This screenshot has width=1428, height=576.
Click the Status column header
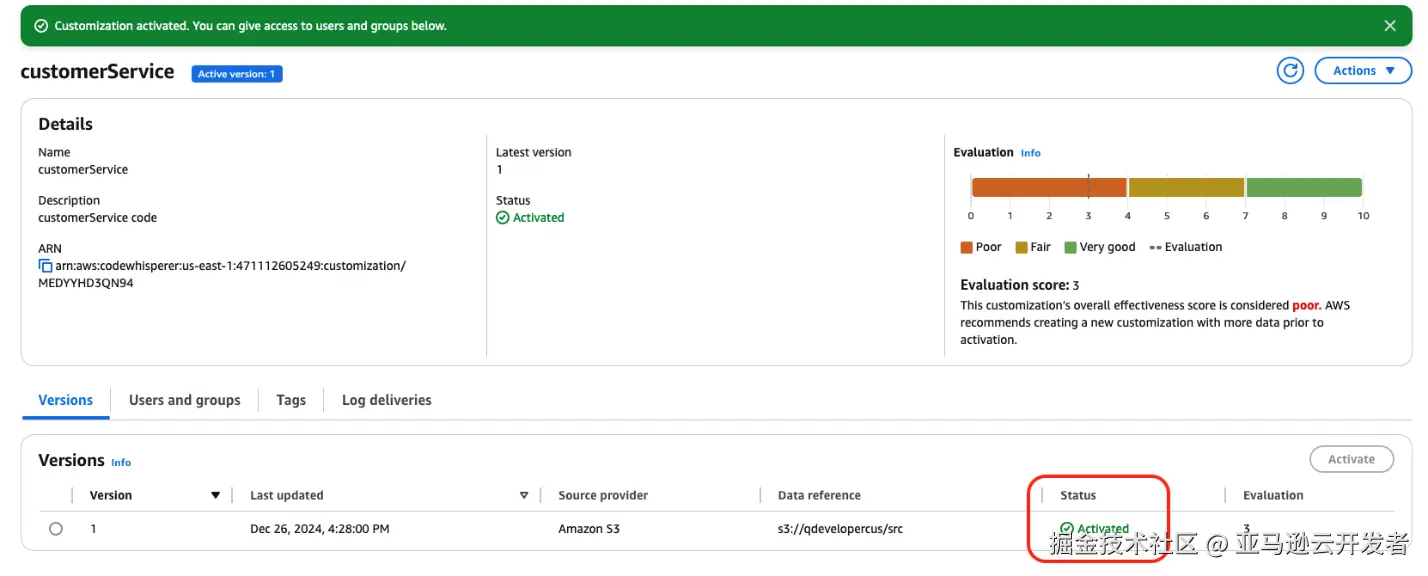tap(1078, 496)
